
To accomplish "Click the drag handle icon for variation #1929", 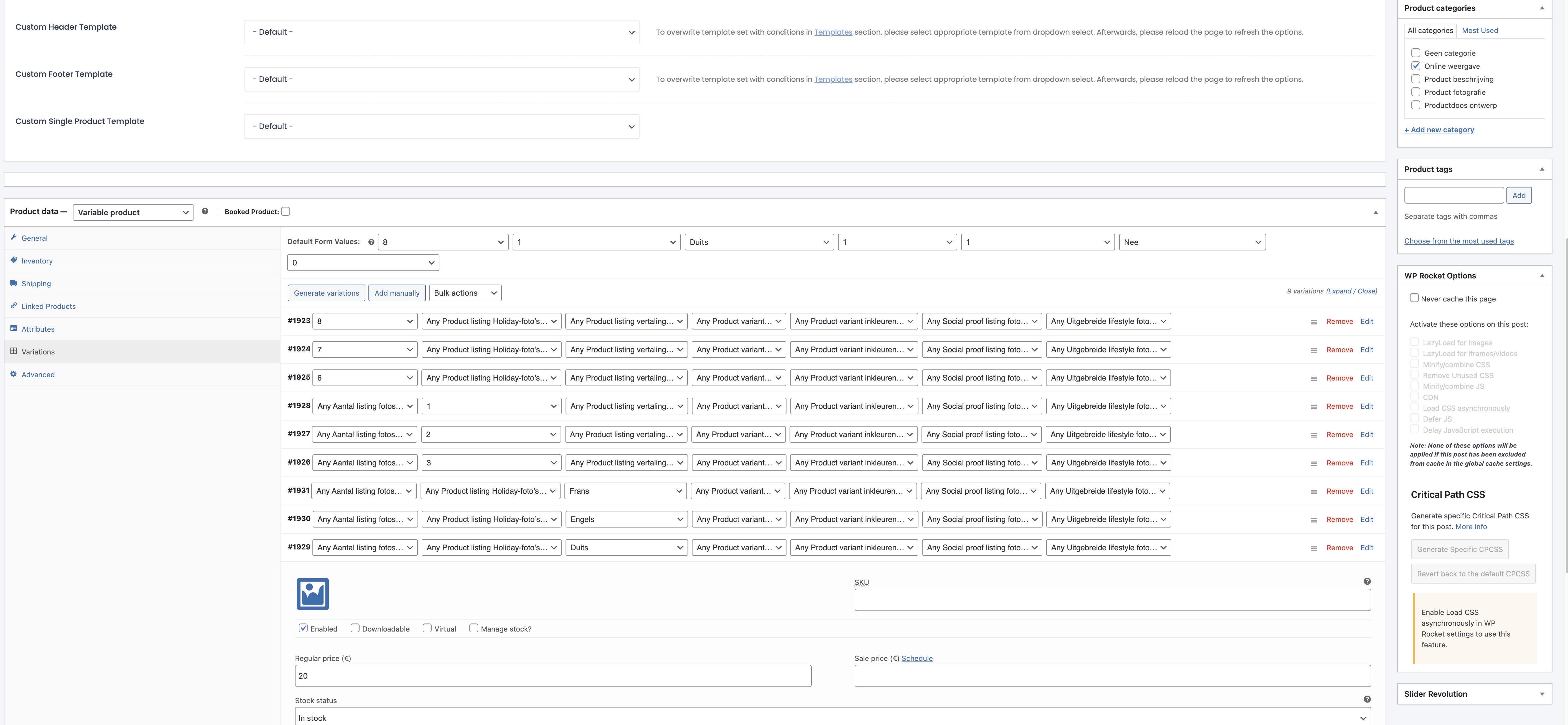I will click(x=1314, y=549).
